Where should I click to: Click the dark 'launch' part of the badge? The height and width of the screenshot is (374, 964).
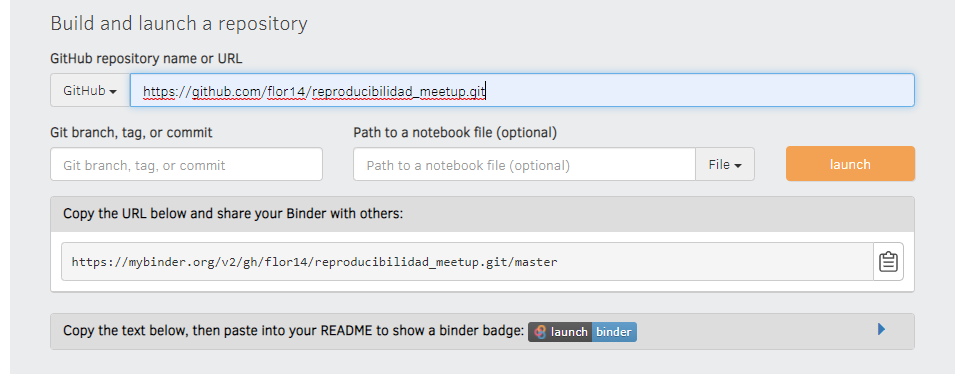(560, 332)
